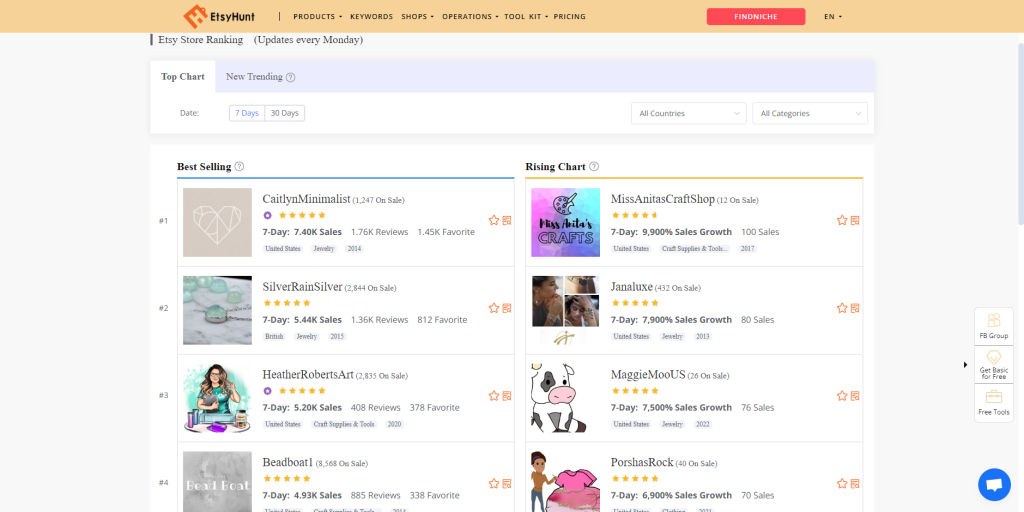Collapse the side panel with black arrow
The height and width of the screenshot is (512, 1024).
(966, 365)
